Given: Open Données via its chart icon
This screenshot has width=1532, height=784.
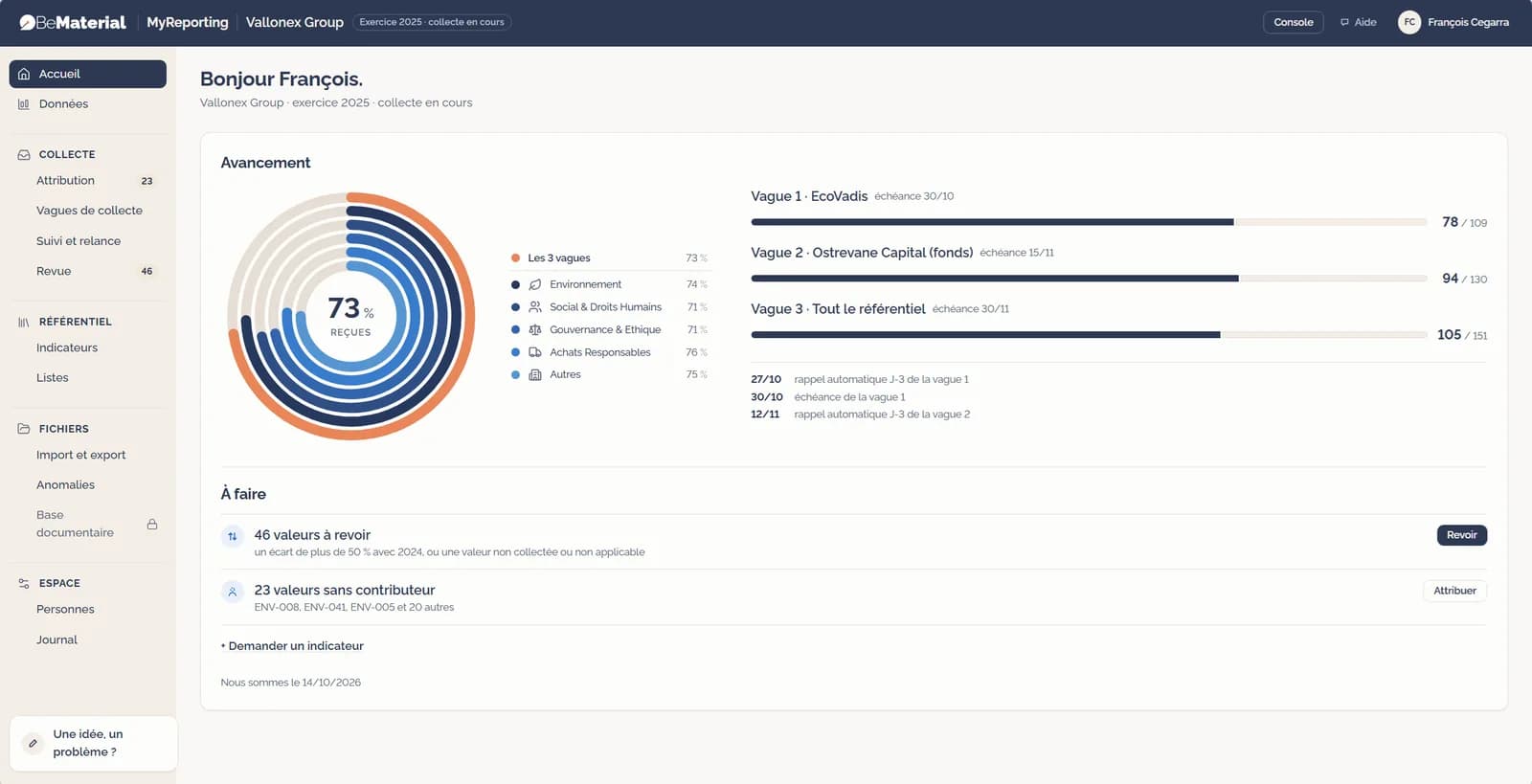Looking at the screenshot, I should [x=24, y=104].
